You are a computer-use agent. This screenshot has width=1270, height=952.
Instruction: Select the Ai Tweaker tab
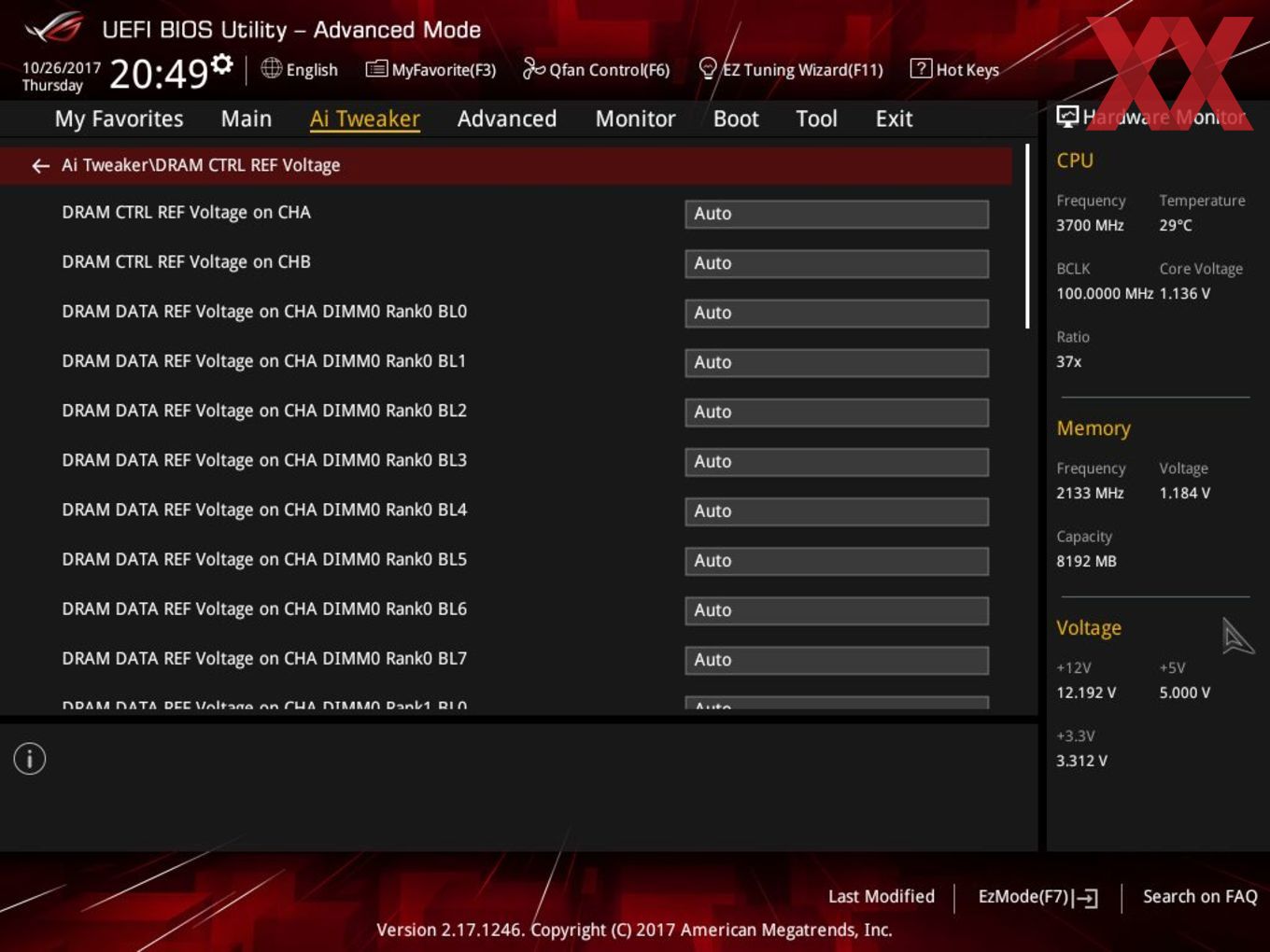tap(365, 119)
